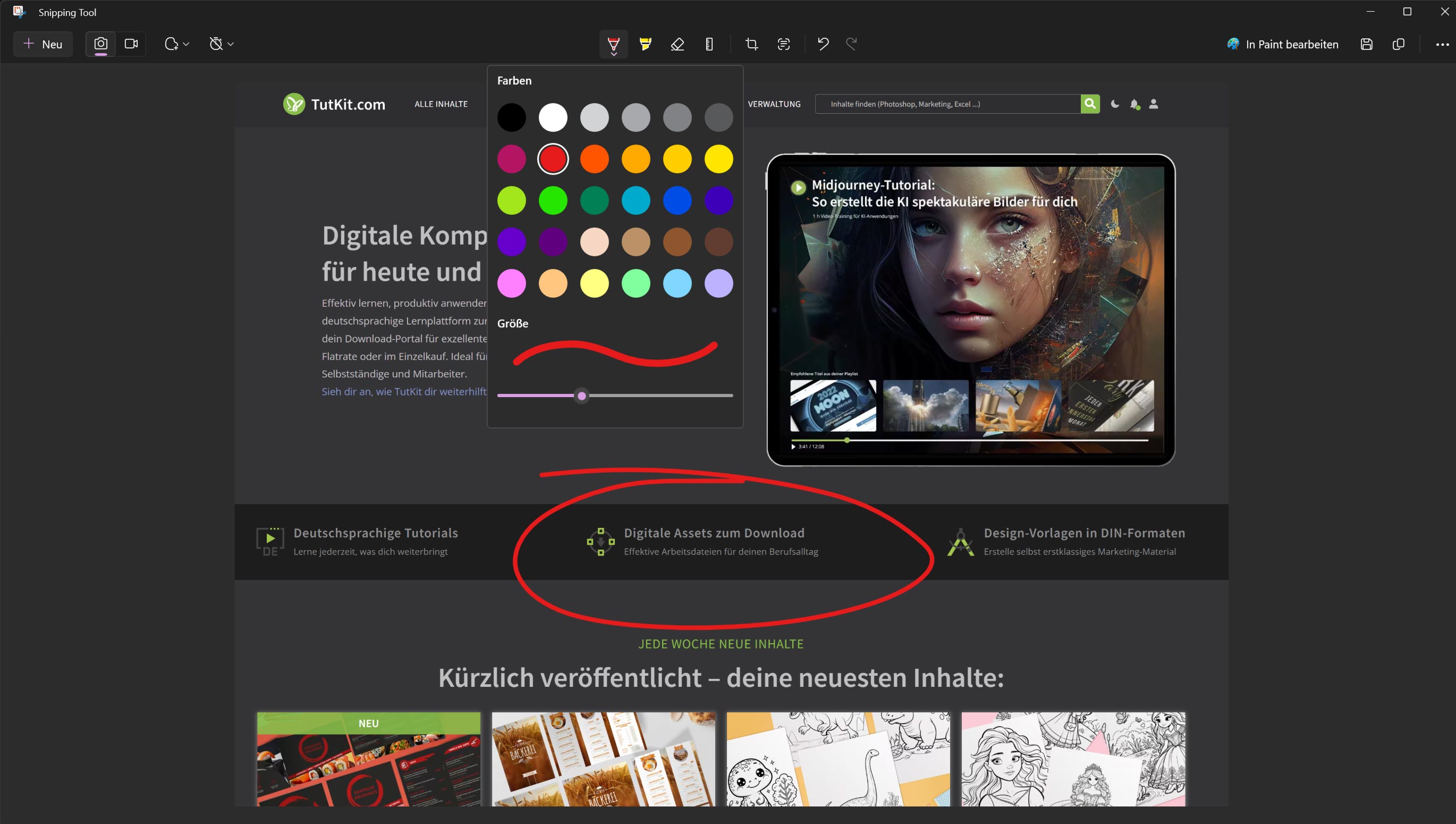Copy the snip to clipboard
The height and width of the screenshot is (824, 1456).
point(1398,44)
